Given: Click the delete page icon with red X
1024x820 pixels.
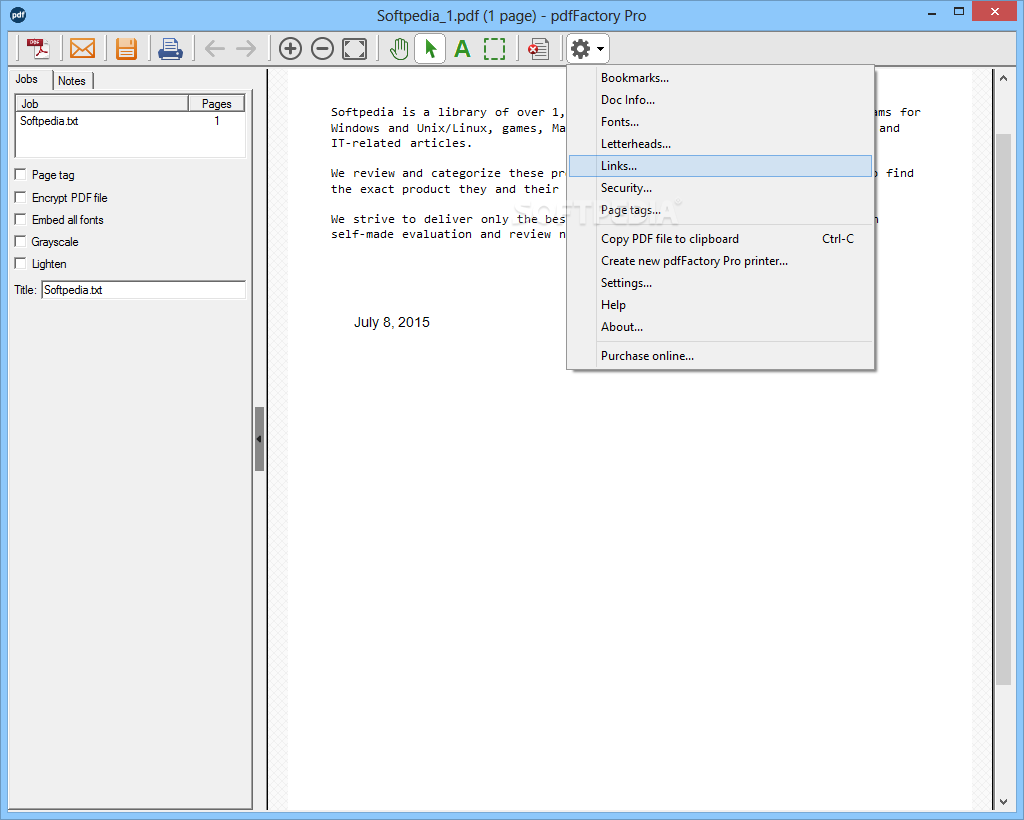Looking at the screenshot, I should pos(538,48).
